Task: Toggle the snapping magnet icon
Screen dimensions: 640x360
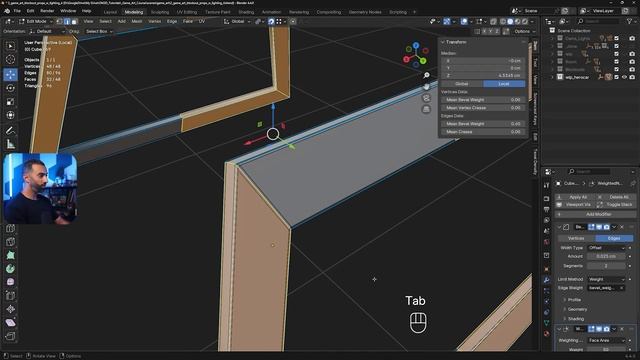Action: pos(271,21)
